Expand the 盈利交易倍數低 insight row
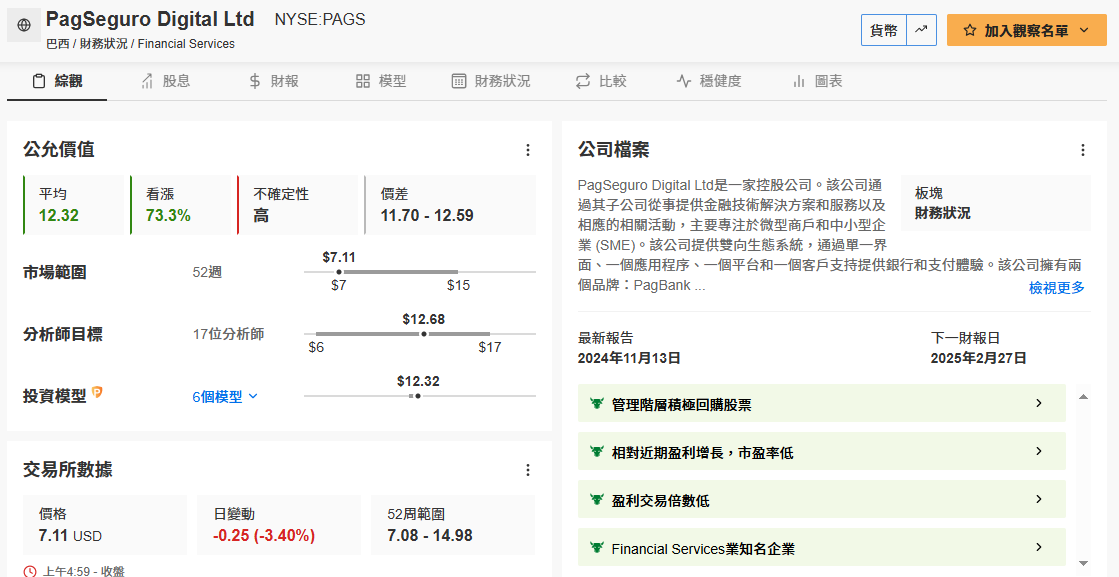 tap(821, 499)
